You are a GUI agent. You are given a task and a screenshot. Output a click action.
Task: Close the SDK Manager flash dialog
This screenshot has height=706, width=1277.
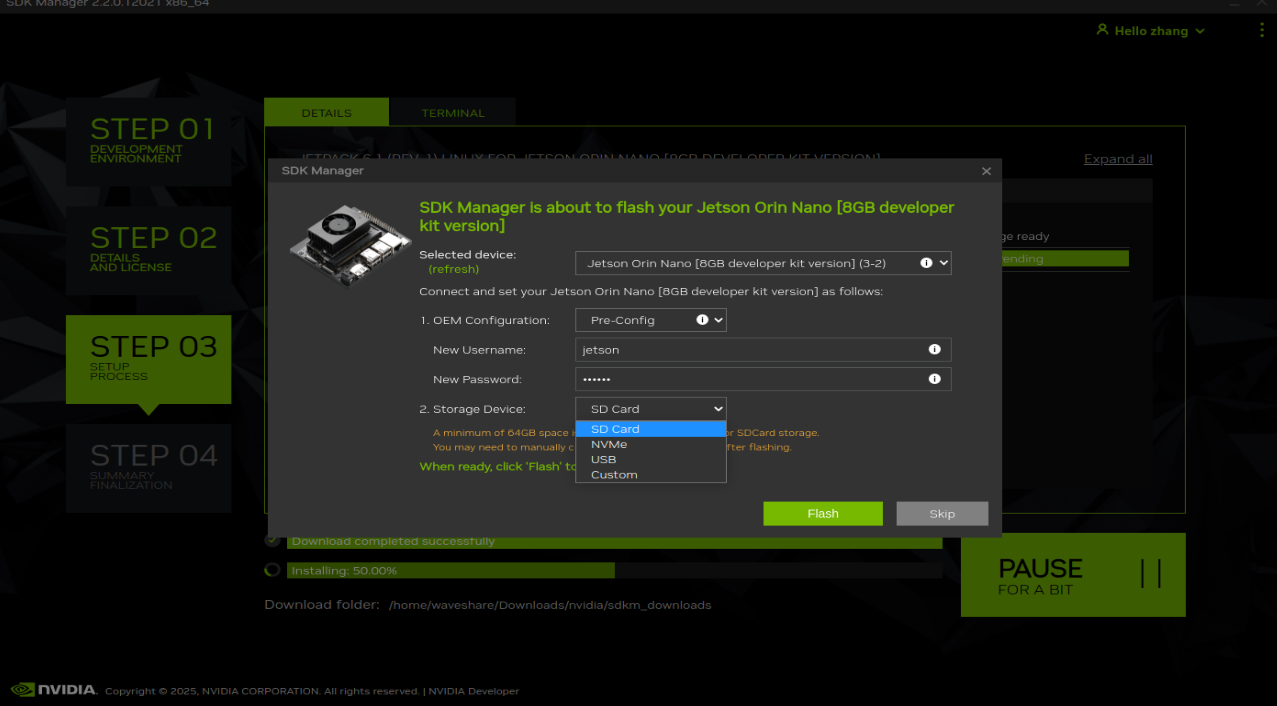click(x=986, y=171)
